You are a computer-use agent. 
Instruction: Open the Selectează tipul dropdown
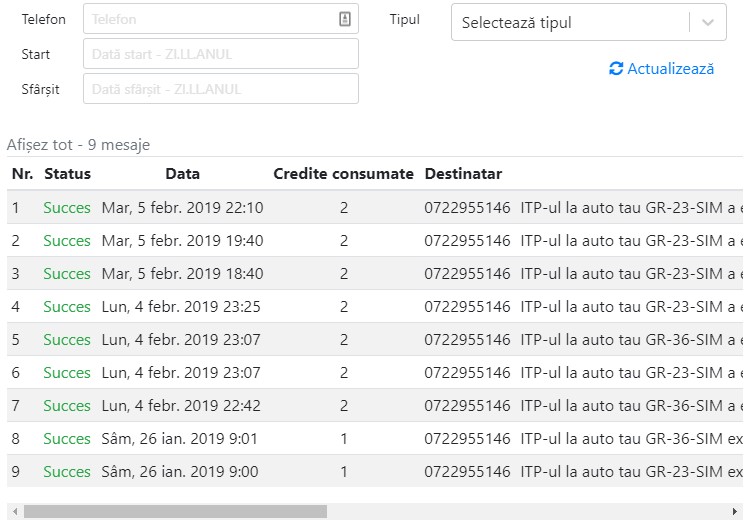pyautogui.click(x=570, y=22)
